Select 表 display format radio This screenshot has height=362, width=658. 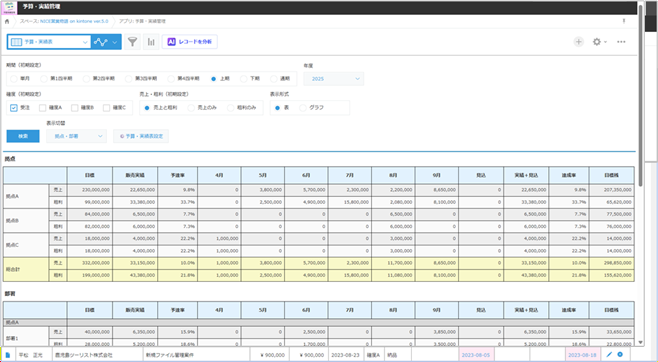click(277, 108)
